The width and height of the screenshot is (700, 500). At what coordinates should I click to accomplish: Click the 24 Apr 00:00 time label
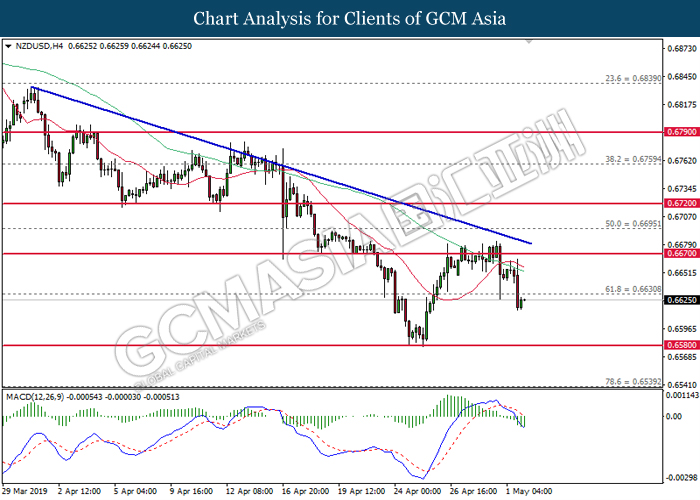coord(417,492)
